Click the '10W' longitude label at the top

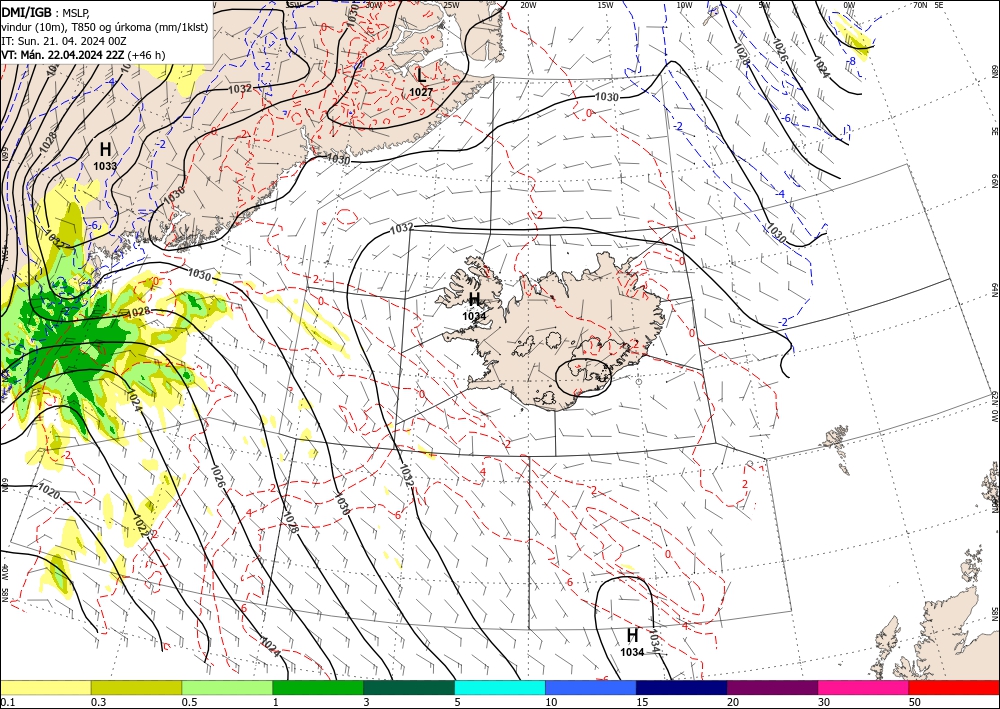684,5
